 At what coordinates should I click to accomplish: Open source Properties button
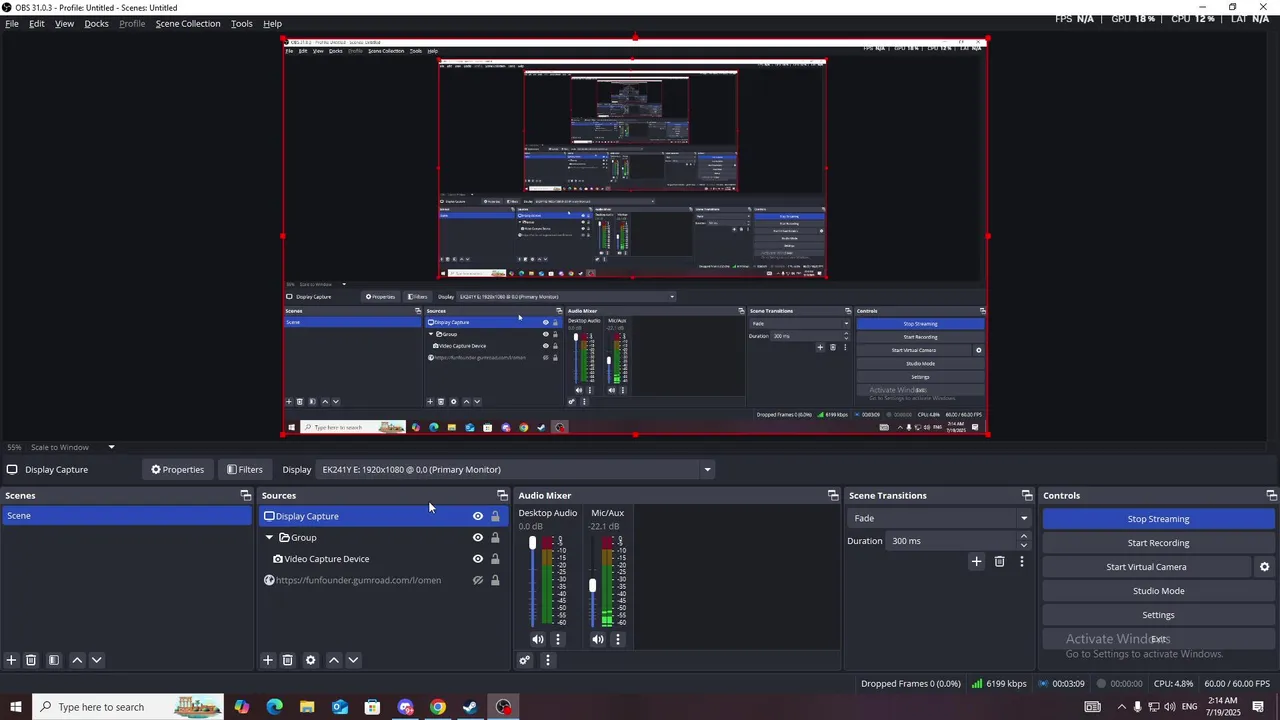(177, 469)
